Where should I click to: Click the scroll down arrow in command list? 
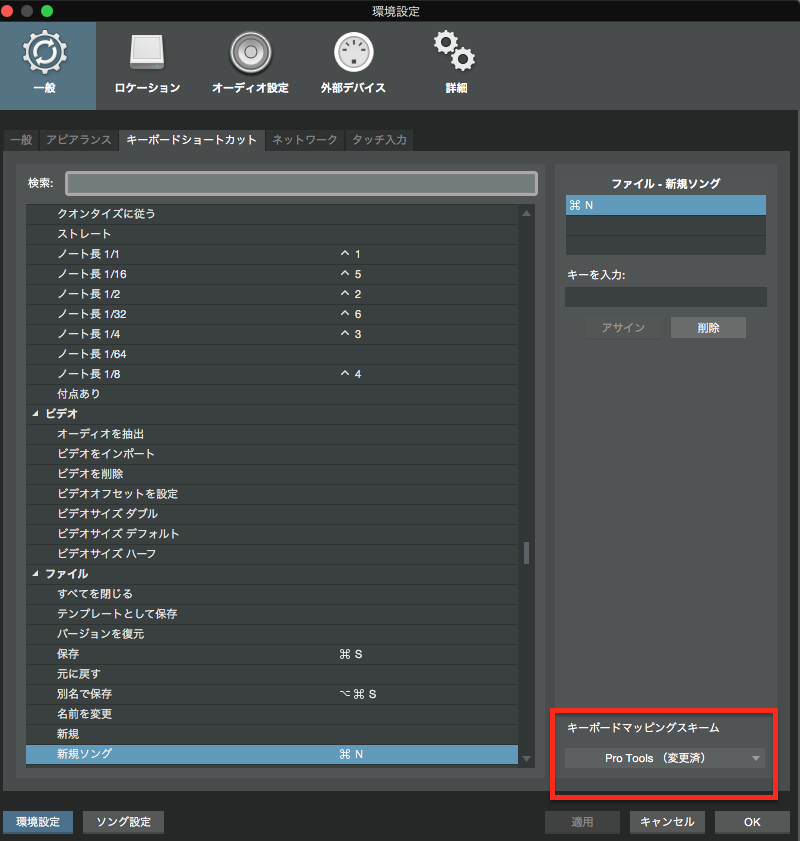coord(527,758)
